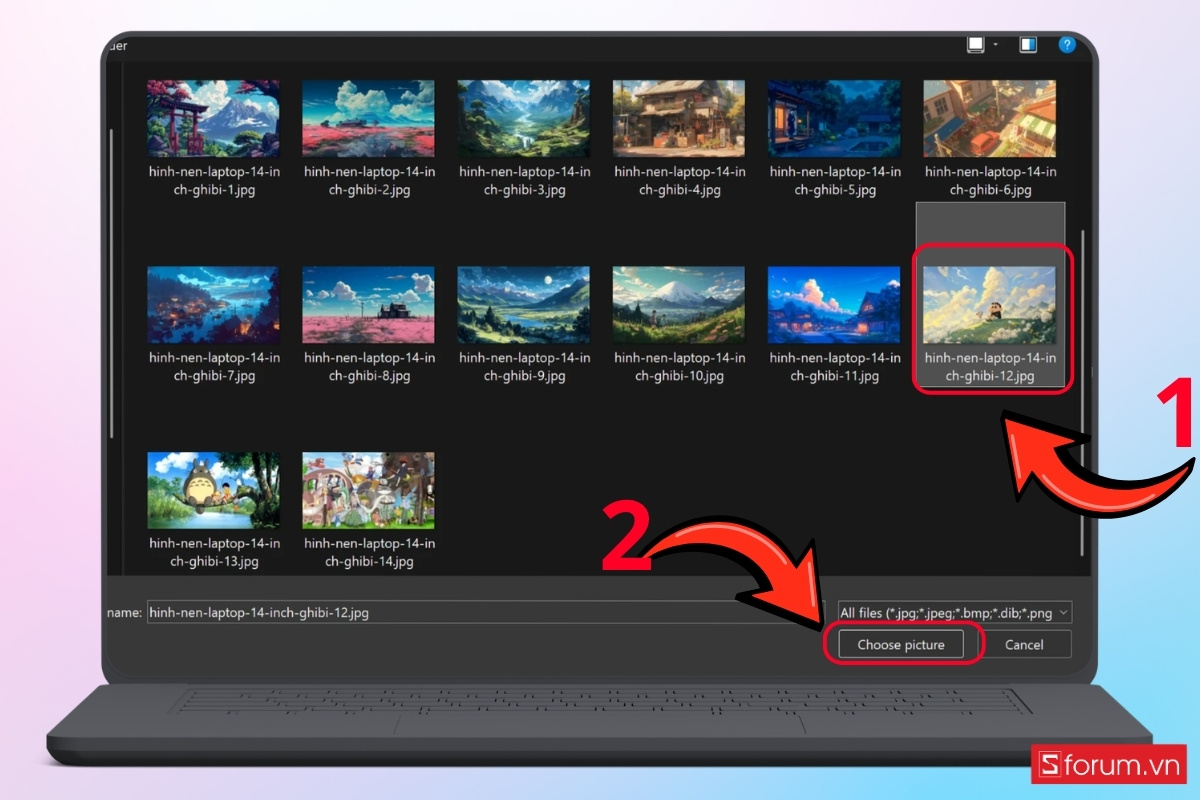Image resolution: width=1200 pixels, height=800 pixels.
Task: Click file name hinh-nen-laptop-14-inch-ghibi-10.jpg
Action: (680, 367)
